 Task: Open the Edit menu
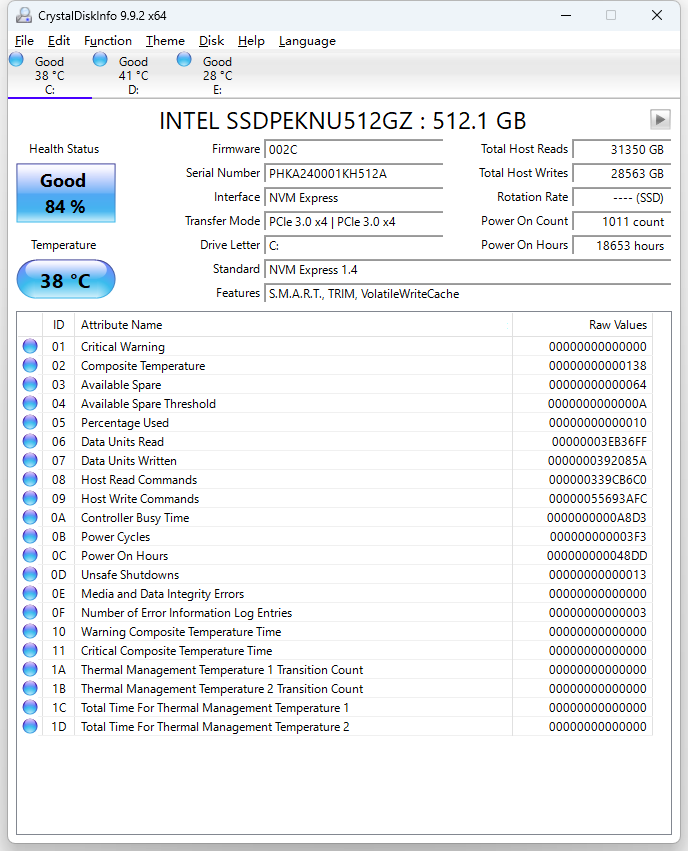(x=59, y=41)
